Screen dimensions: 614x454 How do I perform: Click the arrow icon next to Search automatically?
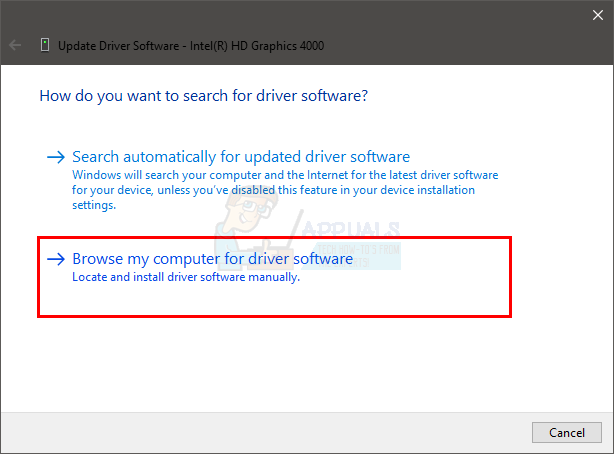click(56, 157)
